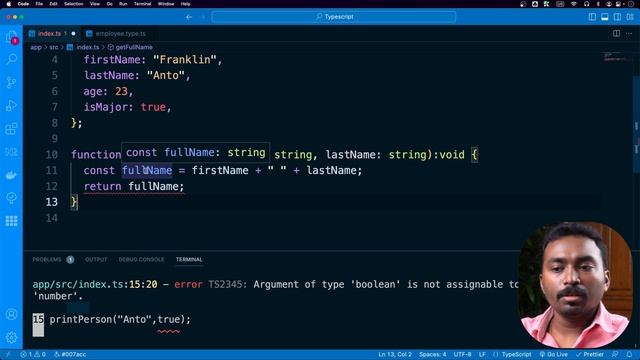Click the feedback icon in status bar
The image size is (640, 360).
pos(615,354)
